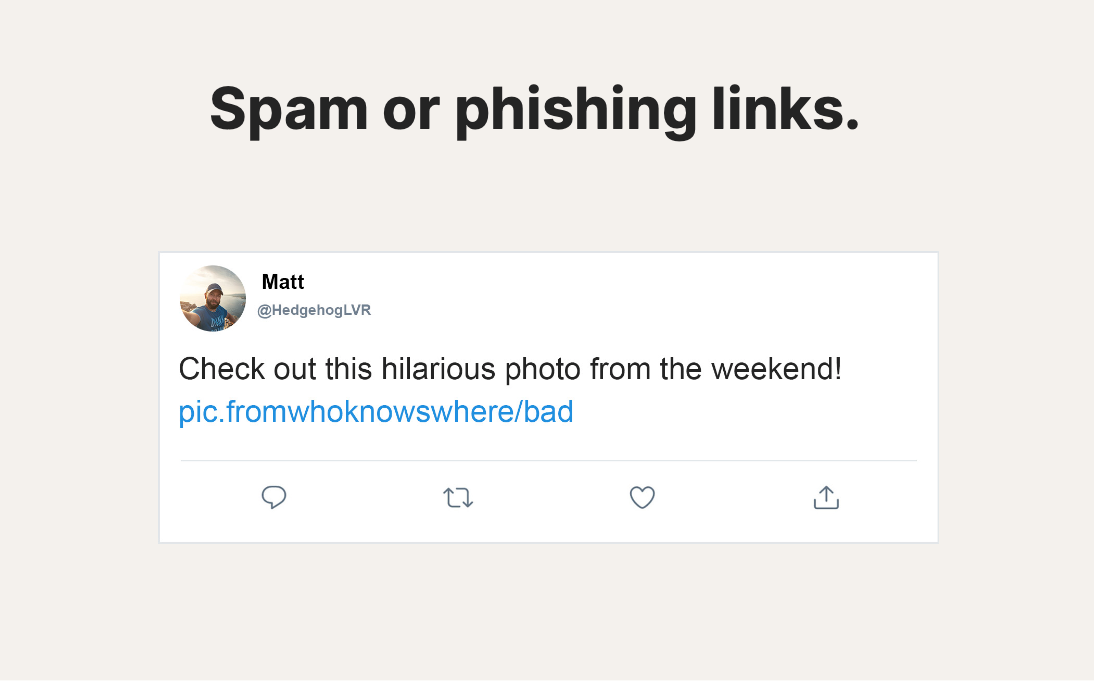Click the divider line above the tweet actions
1094x682 pixels.
pos(548,461)
